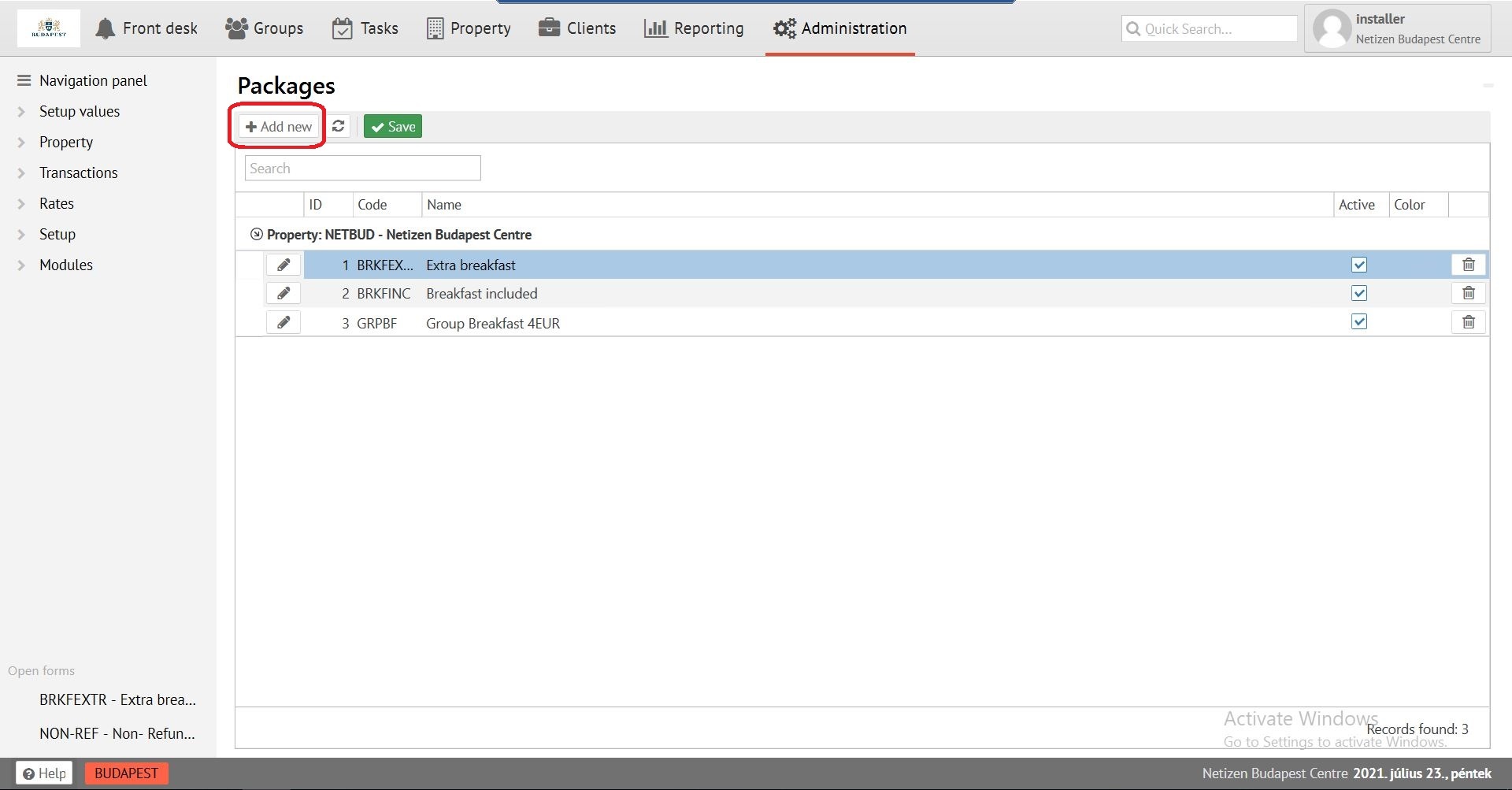
Task: Toggle the Navigation panel hamburger icon
Action: [24, 80]
